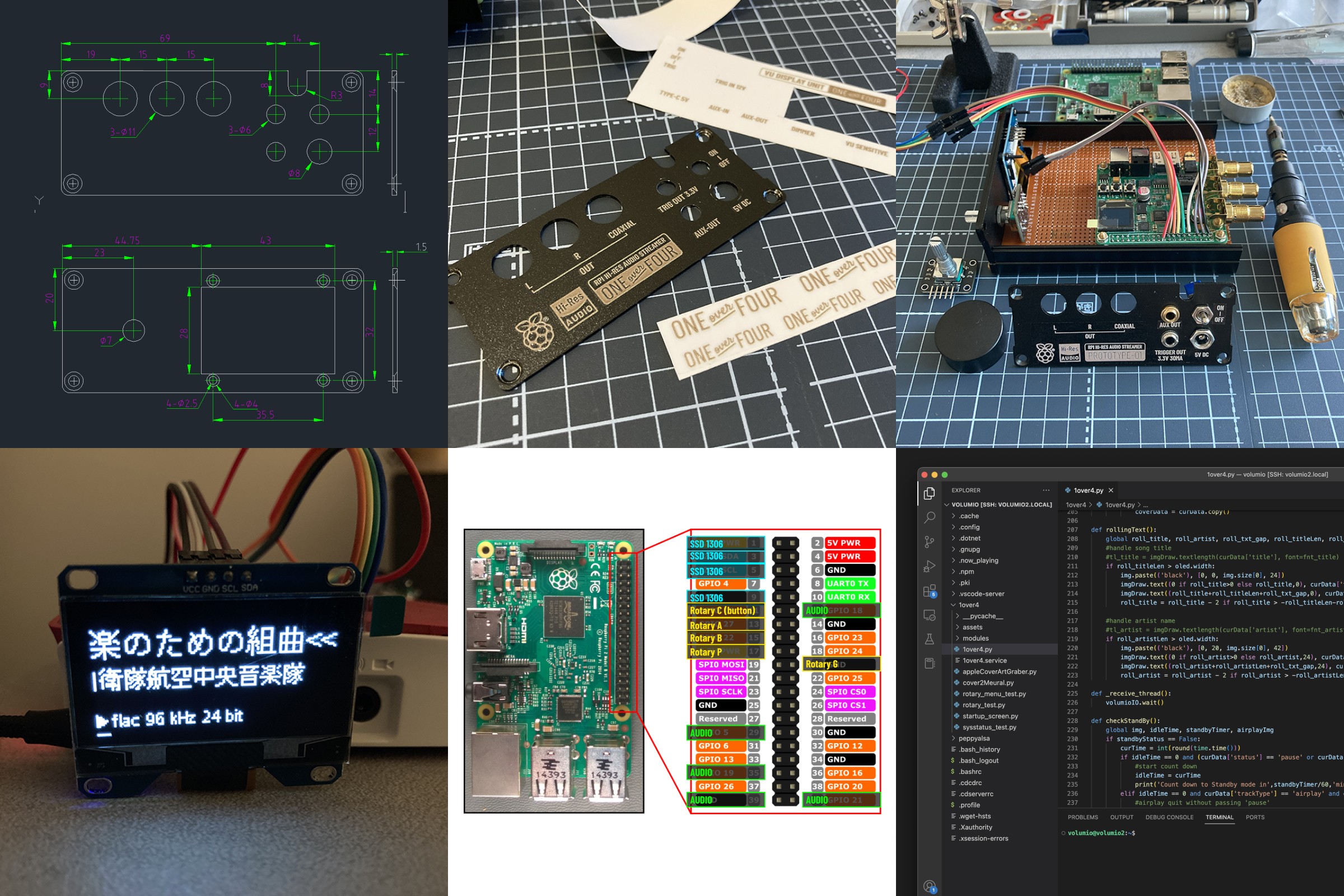Screen dimensions: 1344x896
Task: Open the 1over4.service file
Action: pyautogui.click(x=984, y=660)
